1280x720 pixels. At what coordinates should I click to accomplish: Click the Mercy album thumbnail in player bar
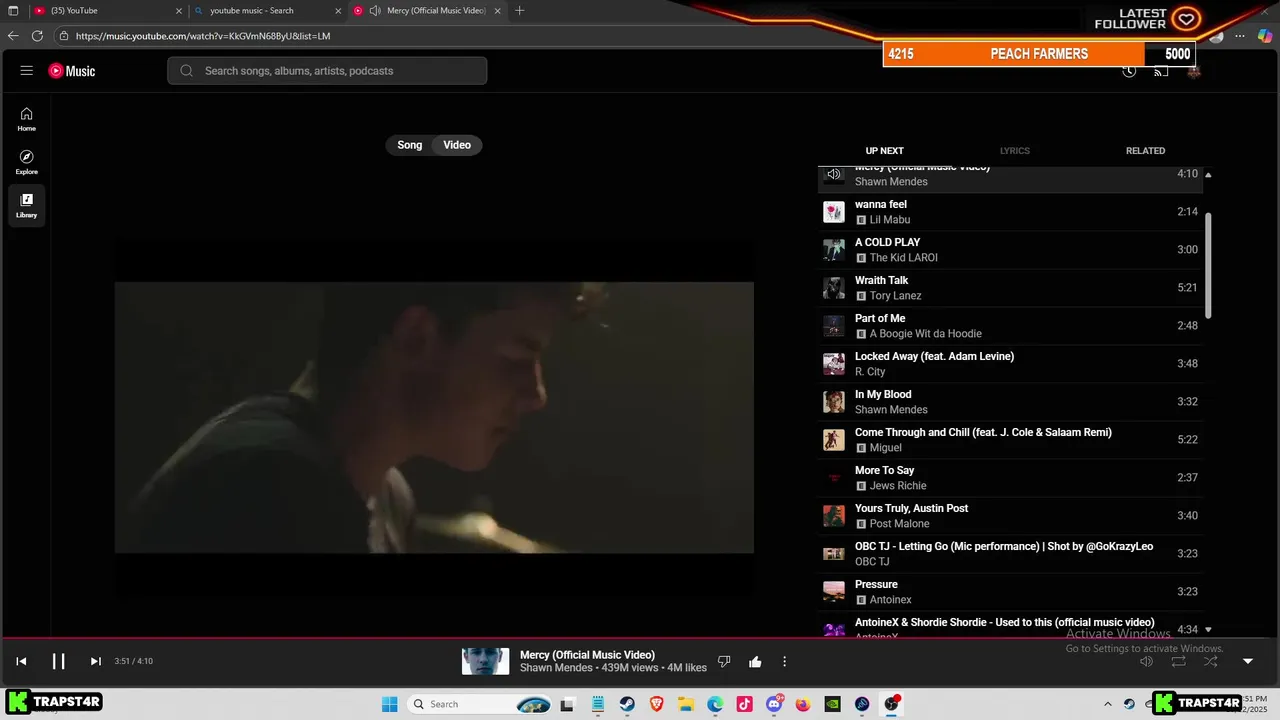[x=485, y=661]
